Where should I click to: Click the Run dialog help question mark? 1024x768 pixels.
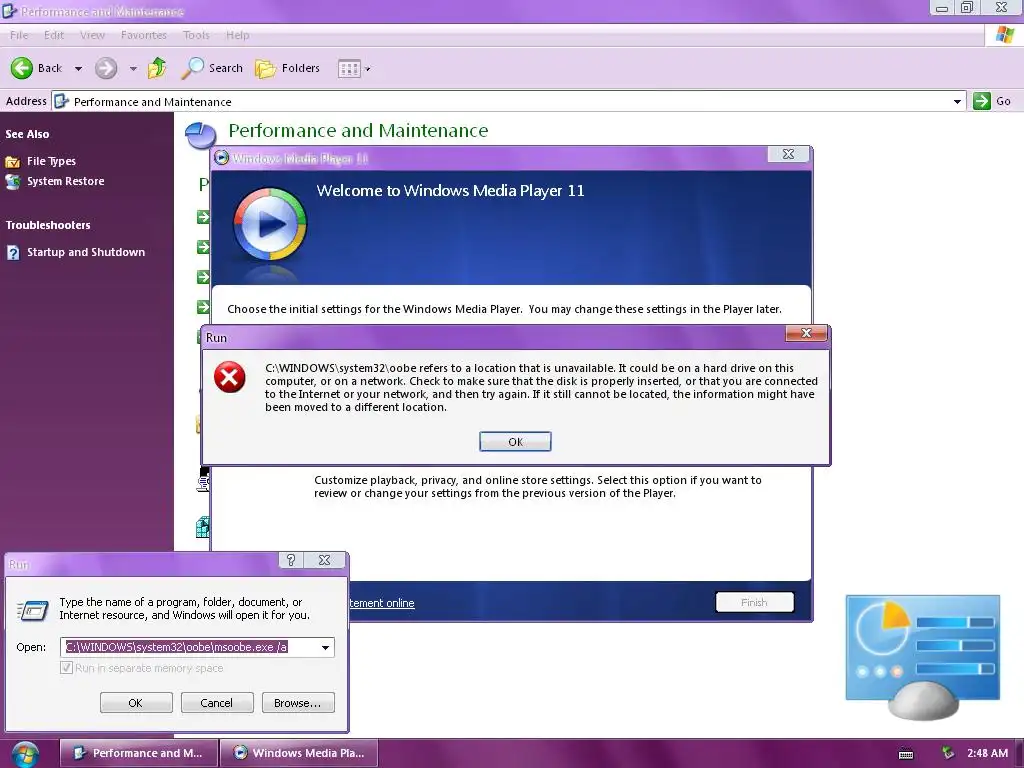[x=291, y=560]
